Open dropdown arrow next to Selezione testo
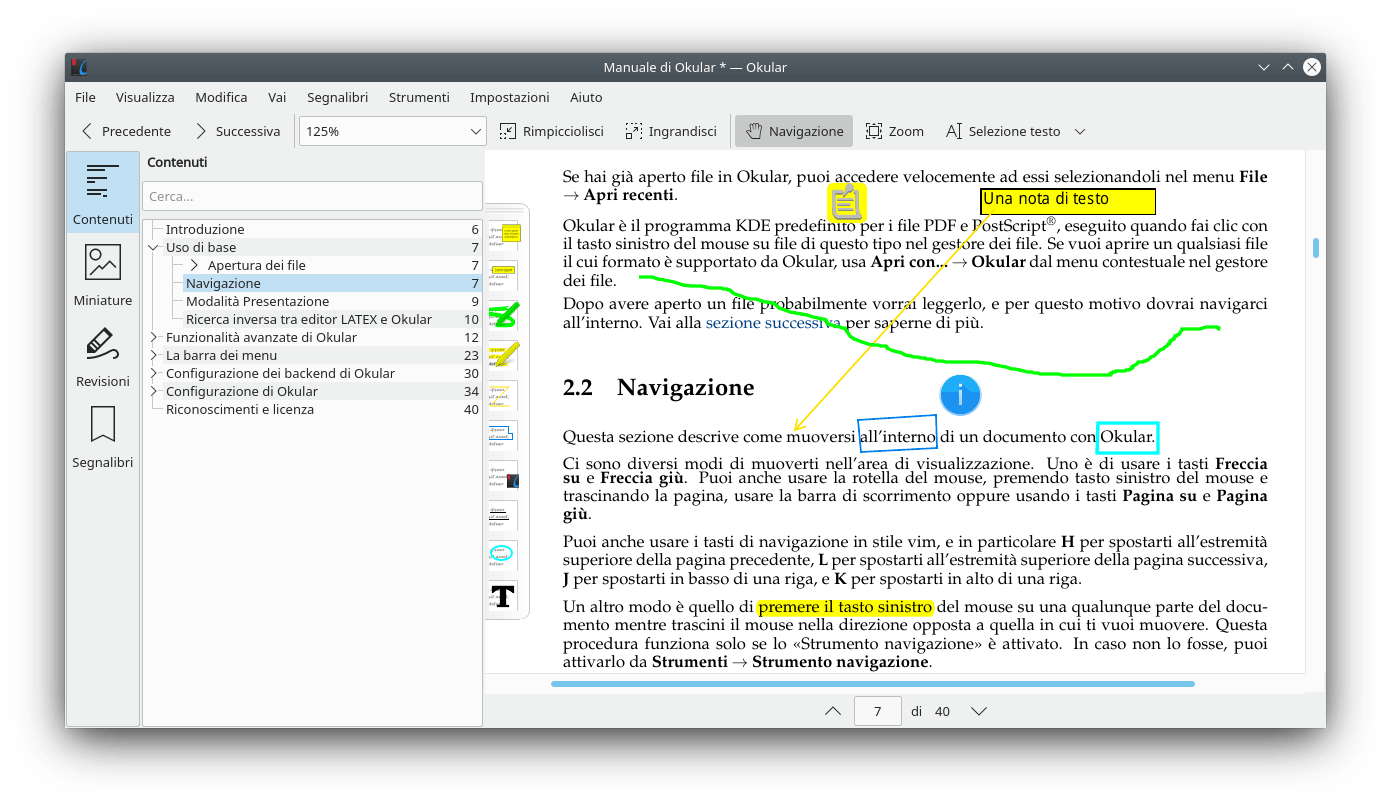This screenshot has width=1391, height=805. click(x=1080, y=131)
